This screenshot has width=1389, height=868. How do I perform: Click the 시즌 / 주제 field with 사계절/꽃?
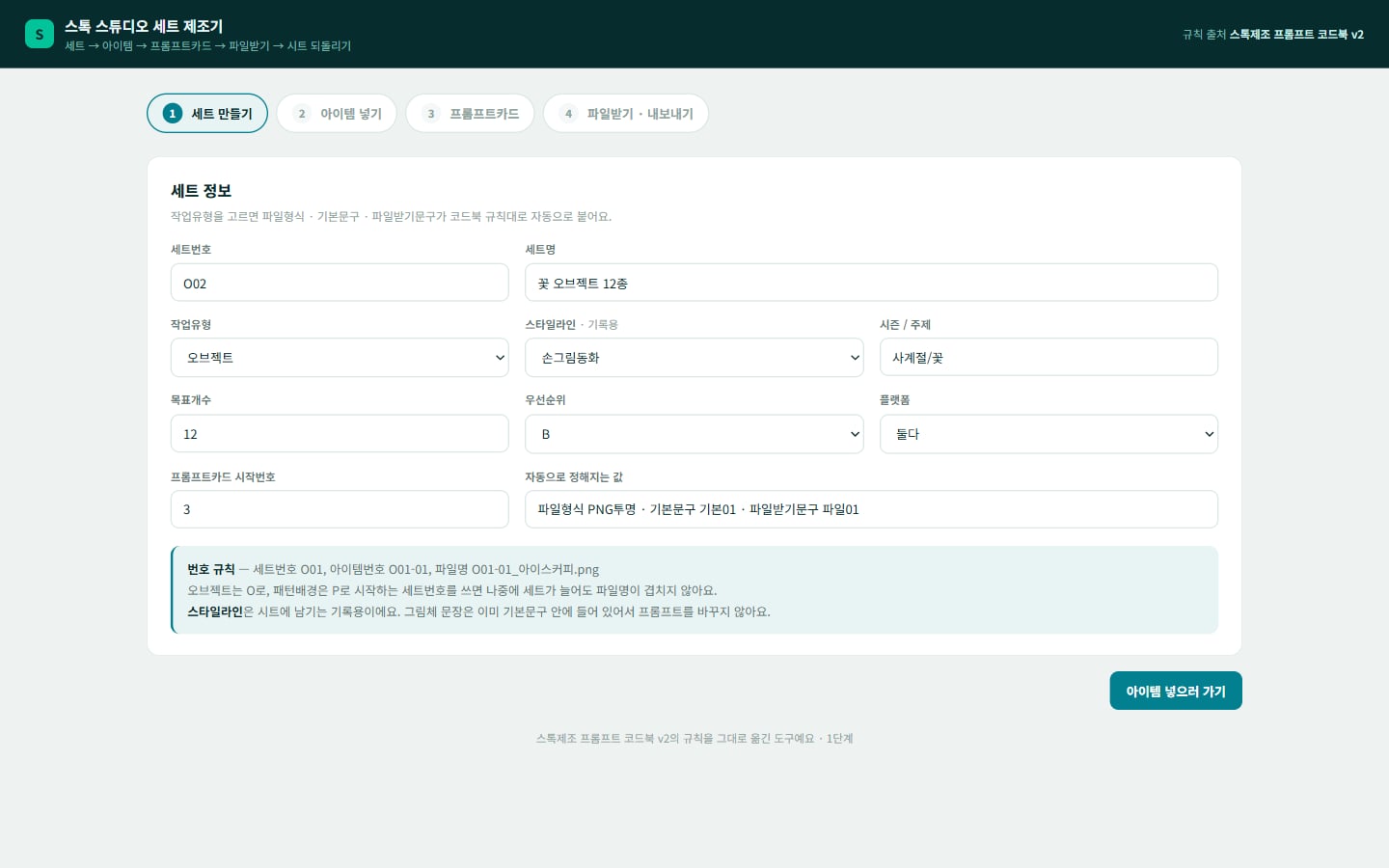1049,357
